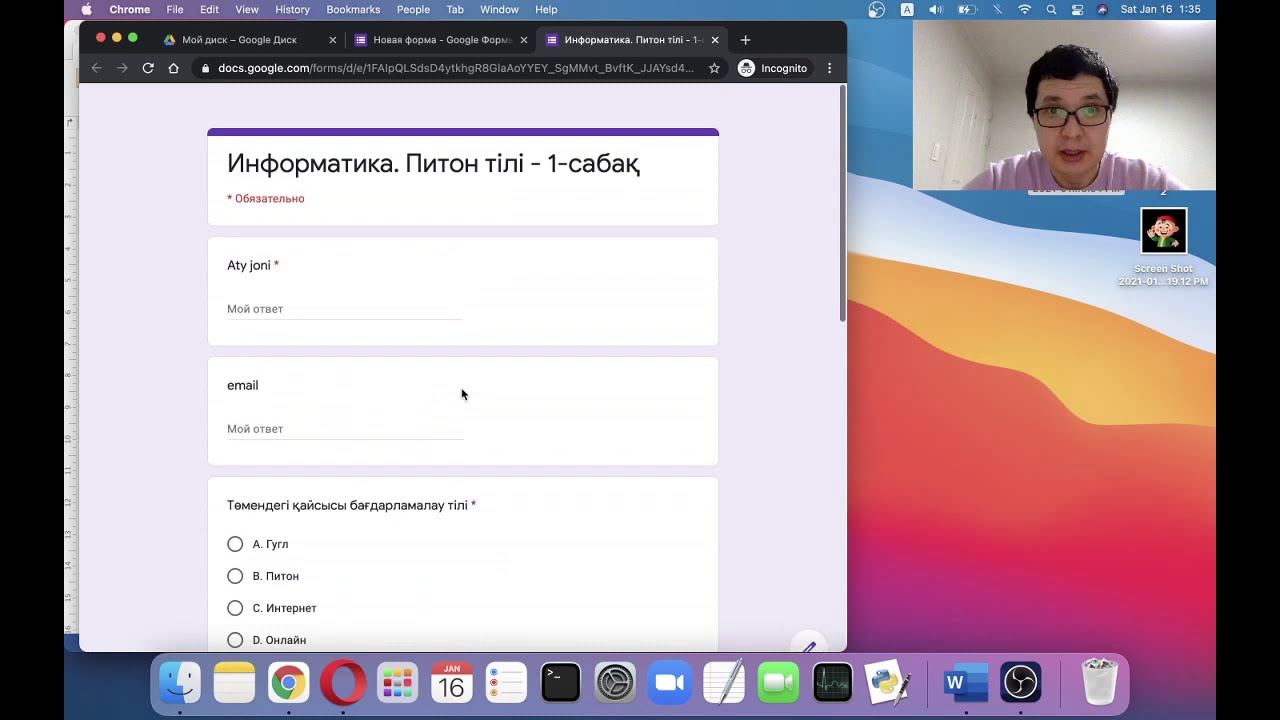Open the Edit menu
This screenshot has width=1280, height=720.
(x=209, y=10)
